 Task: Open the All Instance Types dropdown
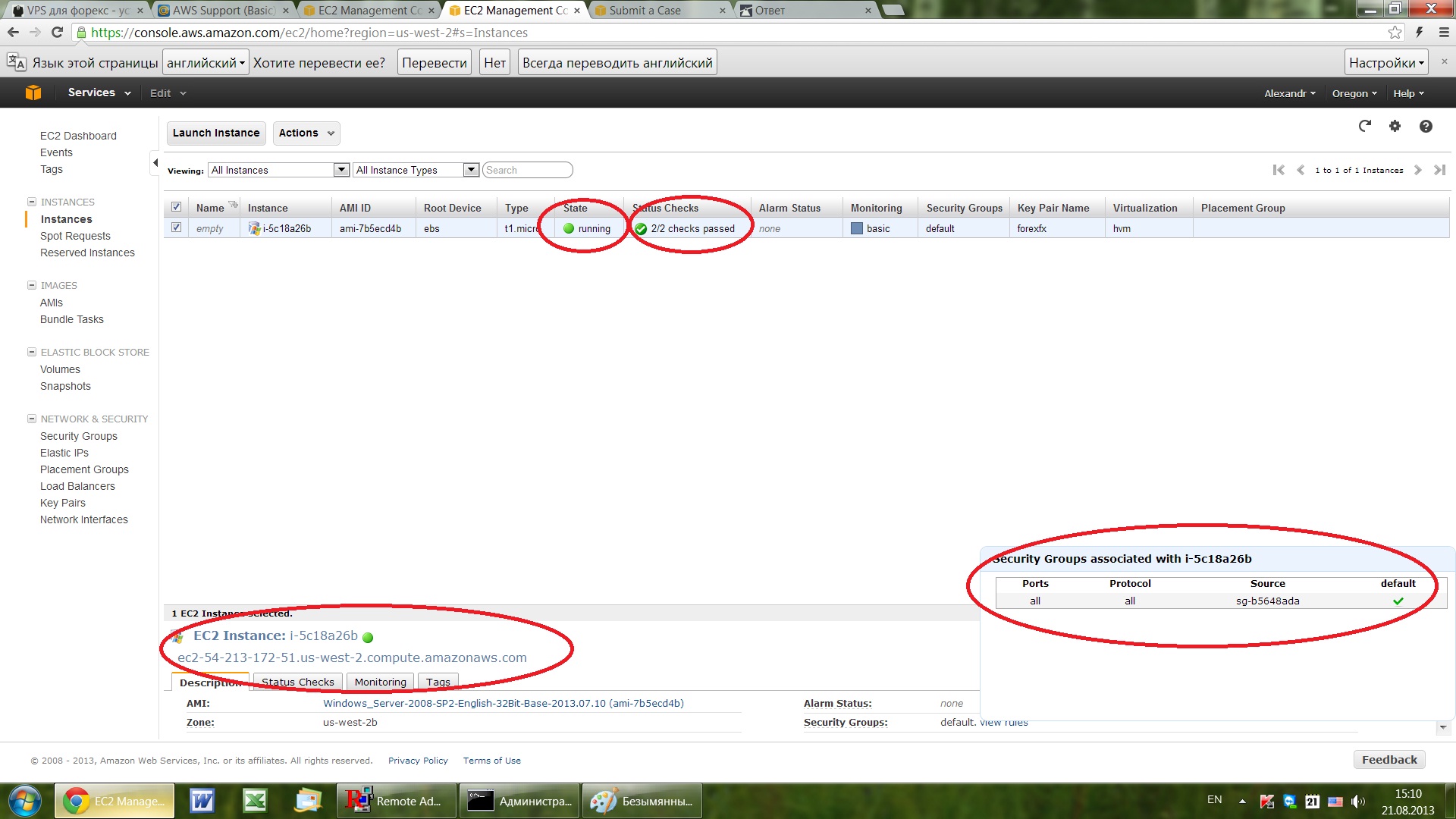(x=416, y=170)
